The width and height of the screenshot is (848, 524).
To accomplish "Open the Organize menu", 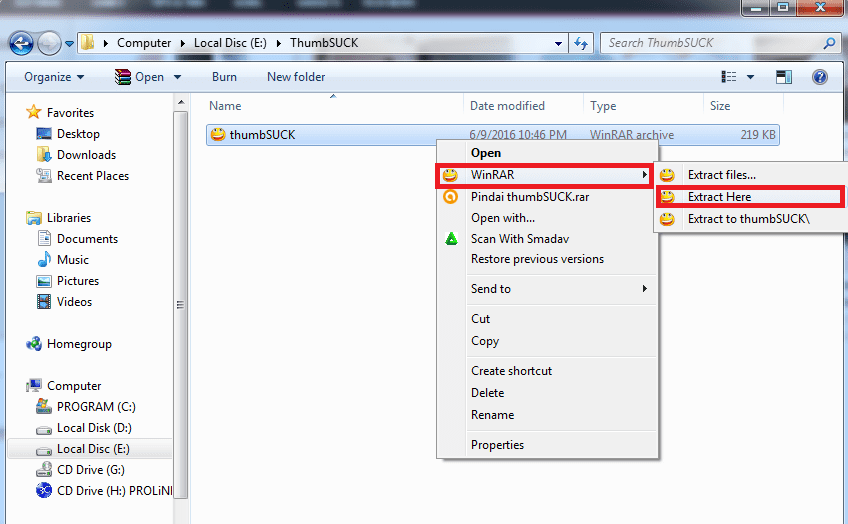I will pos(54,77).
